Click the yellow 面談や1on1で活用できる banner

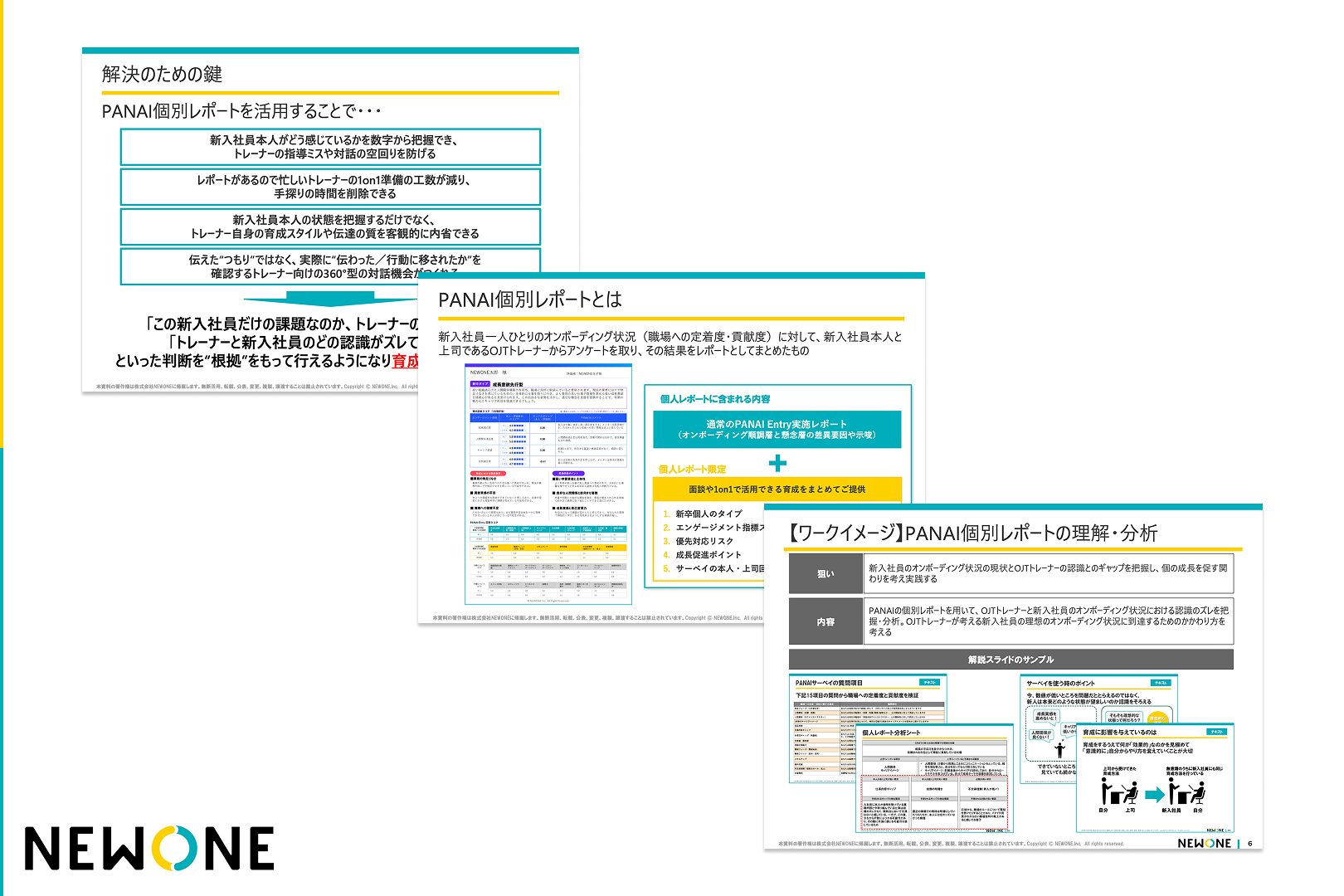pyautogui.click(x=777, y=489)
